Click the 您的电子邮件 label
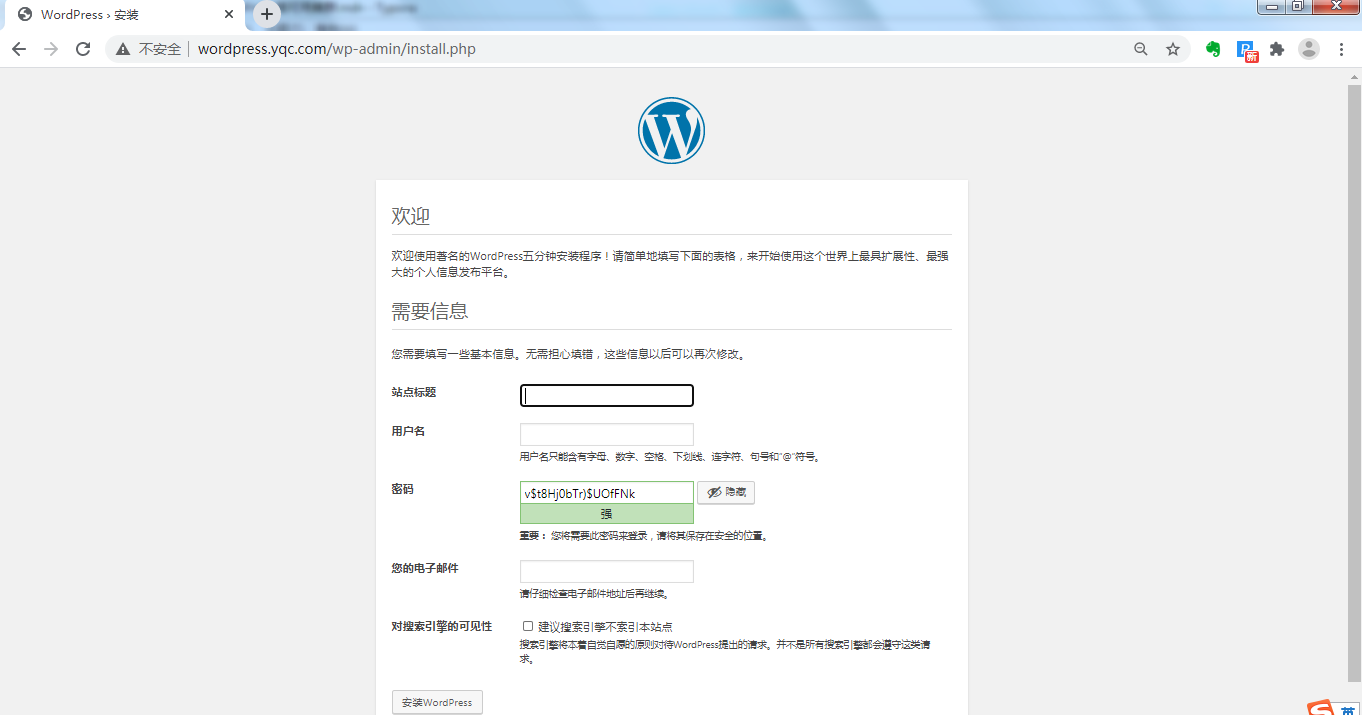Screen dimensions: 1362x715 (x=425, y=568)
